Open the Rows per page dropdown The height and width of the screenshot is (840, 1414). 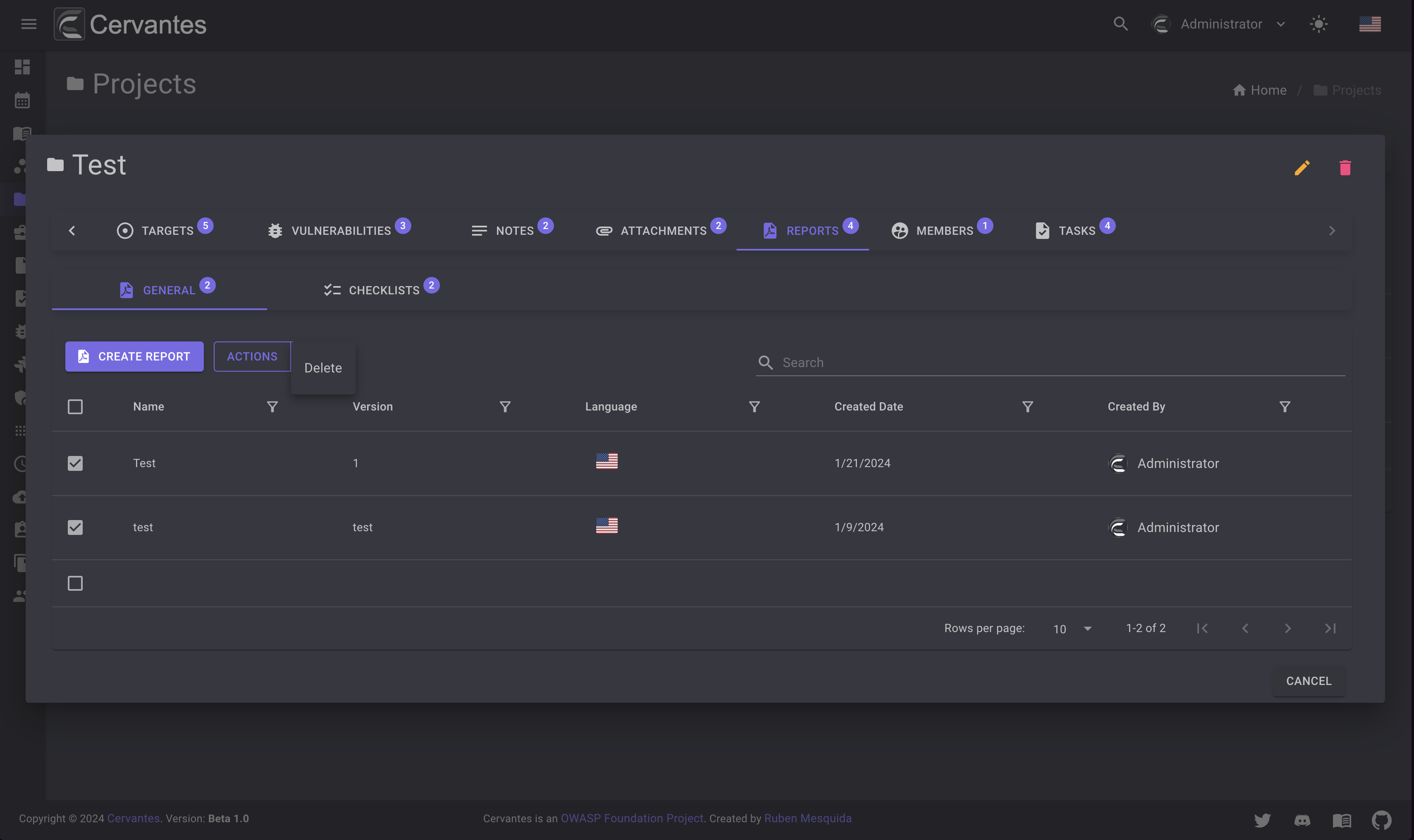(1072, 628)
